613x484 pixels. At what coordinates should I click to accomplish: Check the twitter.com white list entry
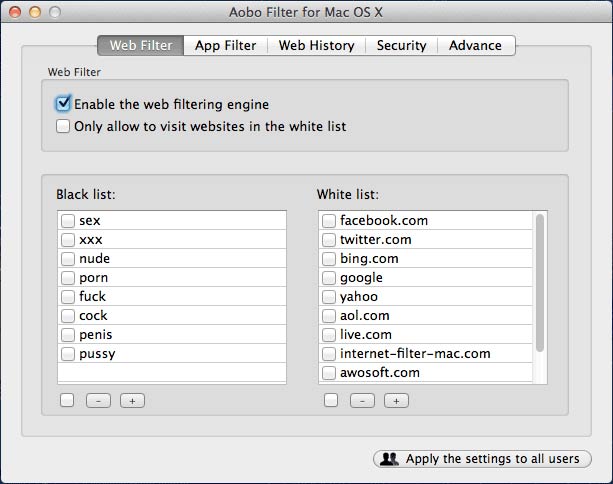(x=329, y=240)
